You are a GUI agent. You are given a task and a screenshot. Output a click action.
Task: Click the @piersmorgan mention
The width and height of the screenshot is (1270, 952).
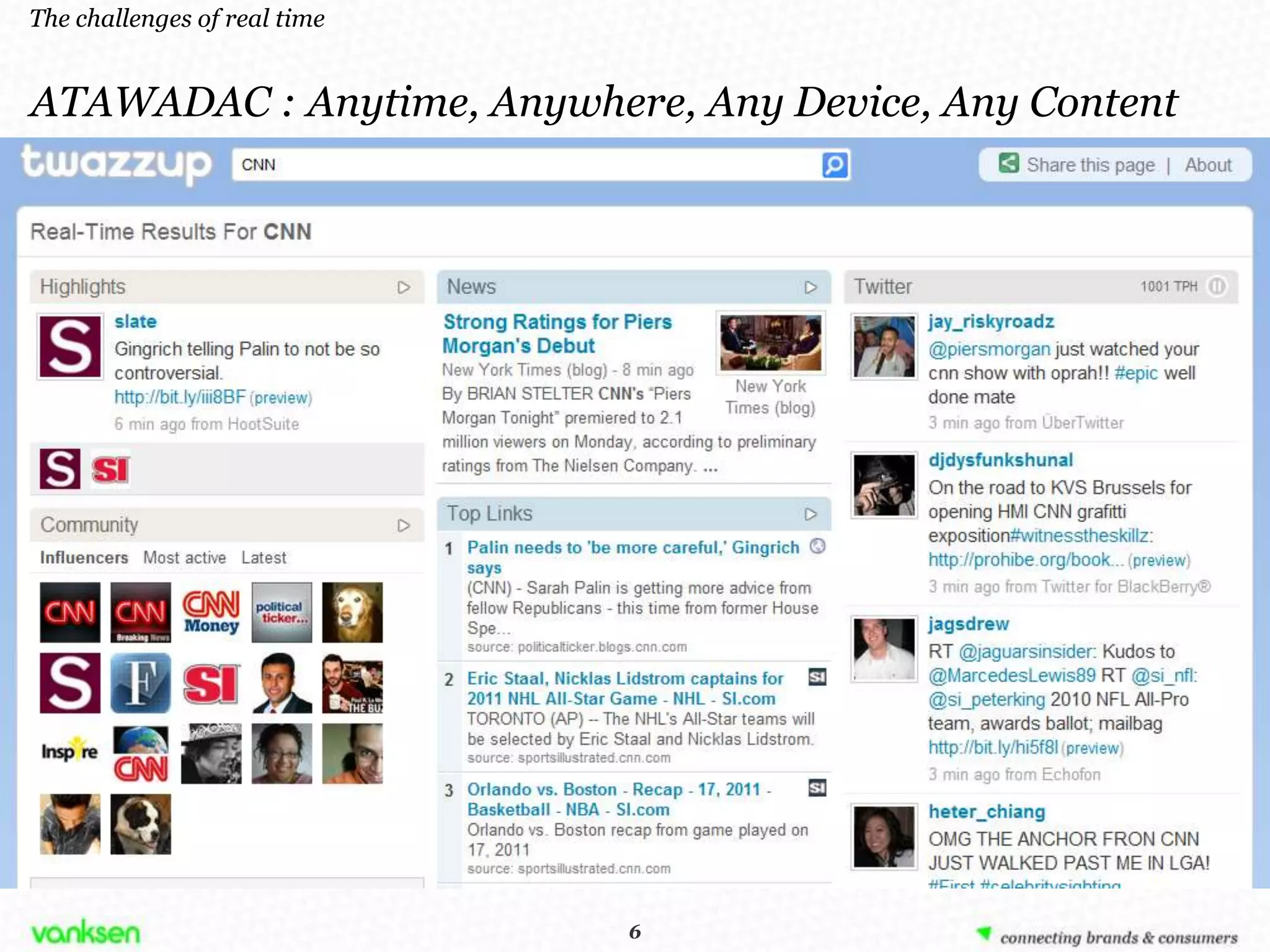pyautogui.click(x=989, y=350)
